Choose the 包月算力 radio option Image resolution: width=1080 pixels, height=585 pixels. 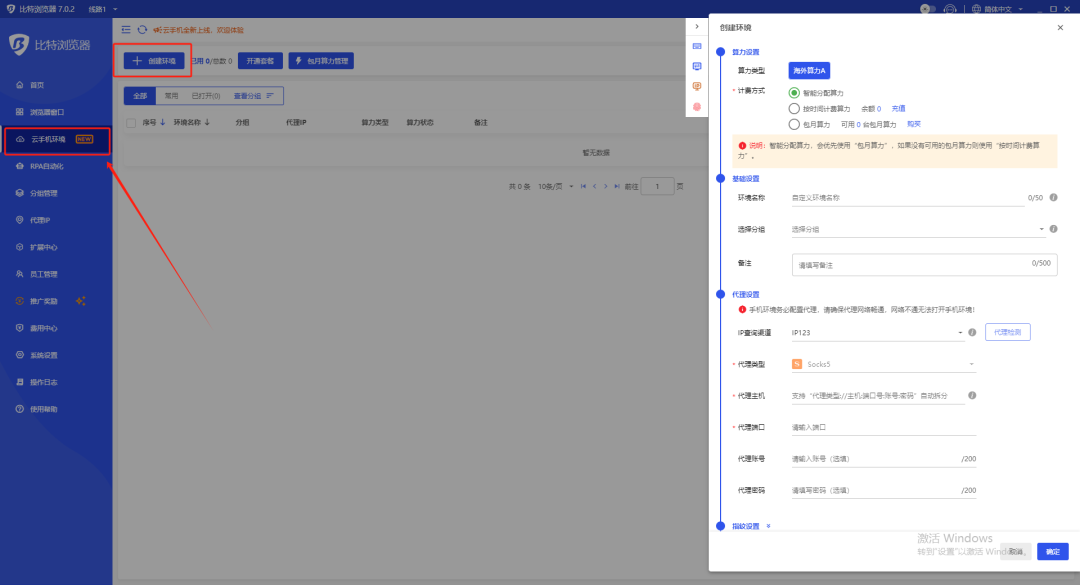[795, 124]
